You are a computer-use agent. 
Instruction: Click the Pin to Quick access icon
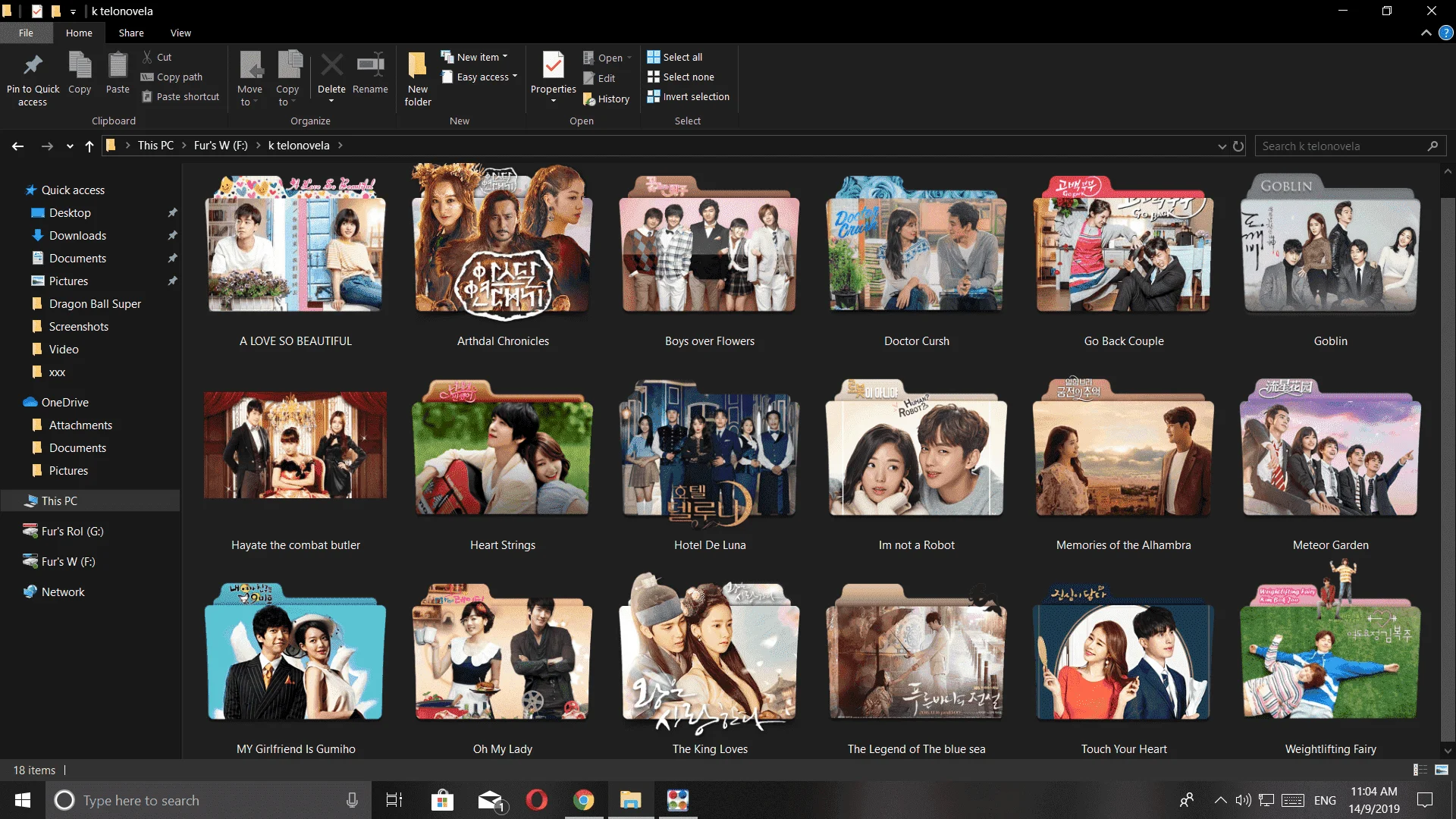click(33, 65)
